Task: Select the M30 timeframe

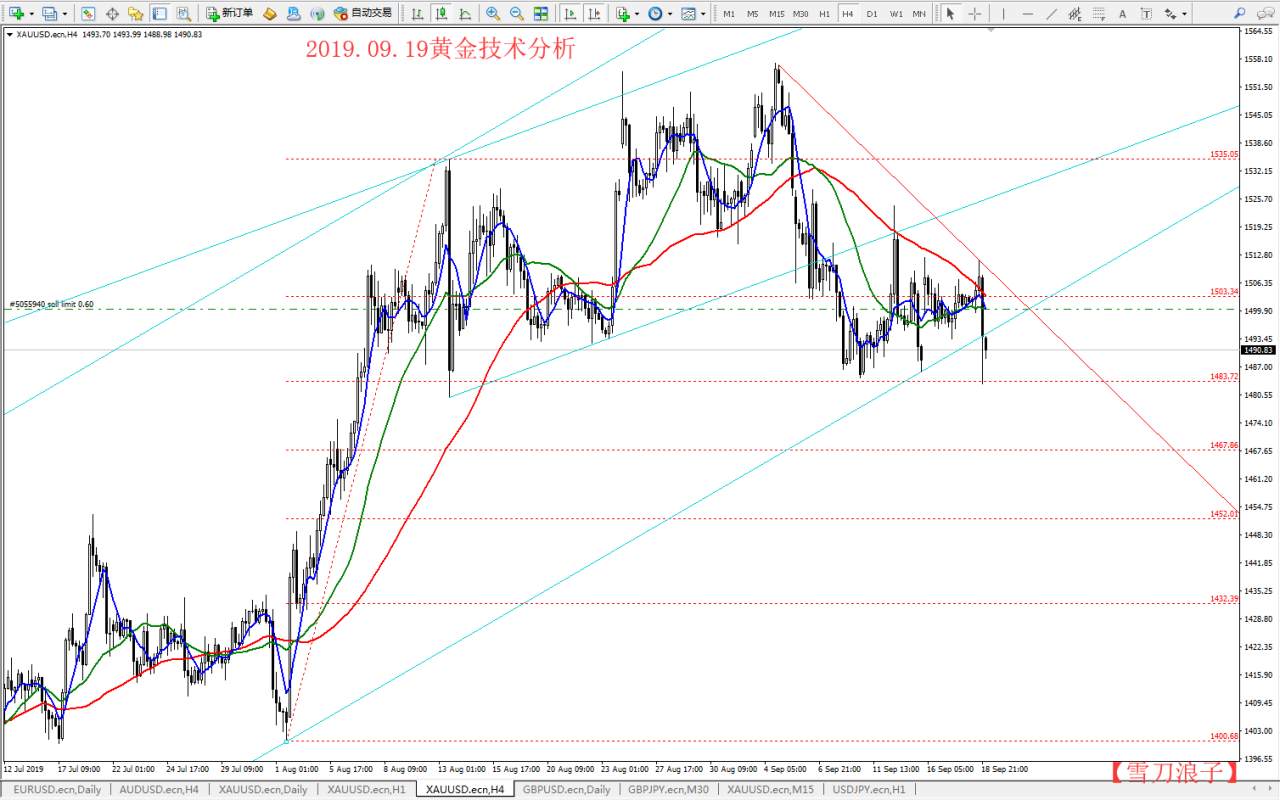Action: click(801, 14)
